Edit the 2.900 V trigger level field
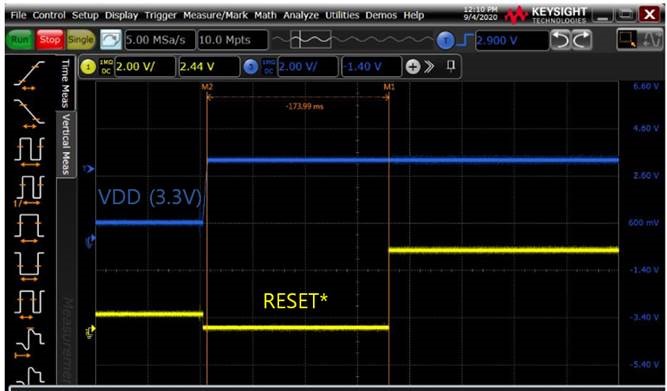The image size is (667, 391). pos(512,41)
